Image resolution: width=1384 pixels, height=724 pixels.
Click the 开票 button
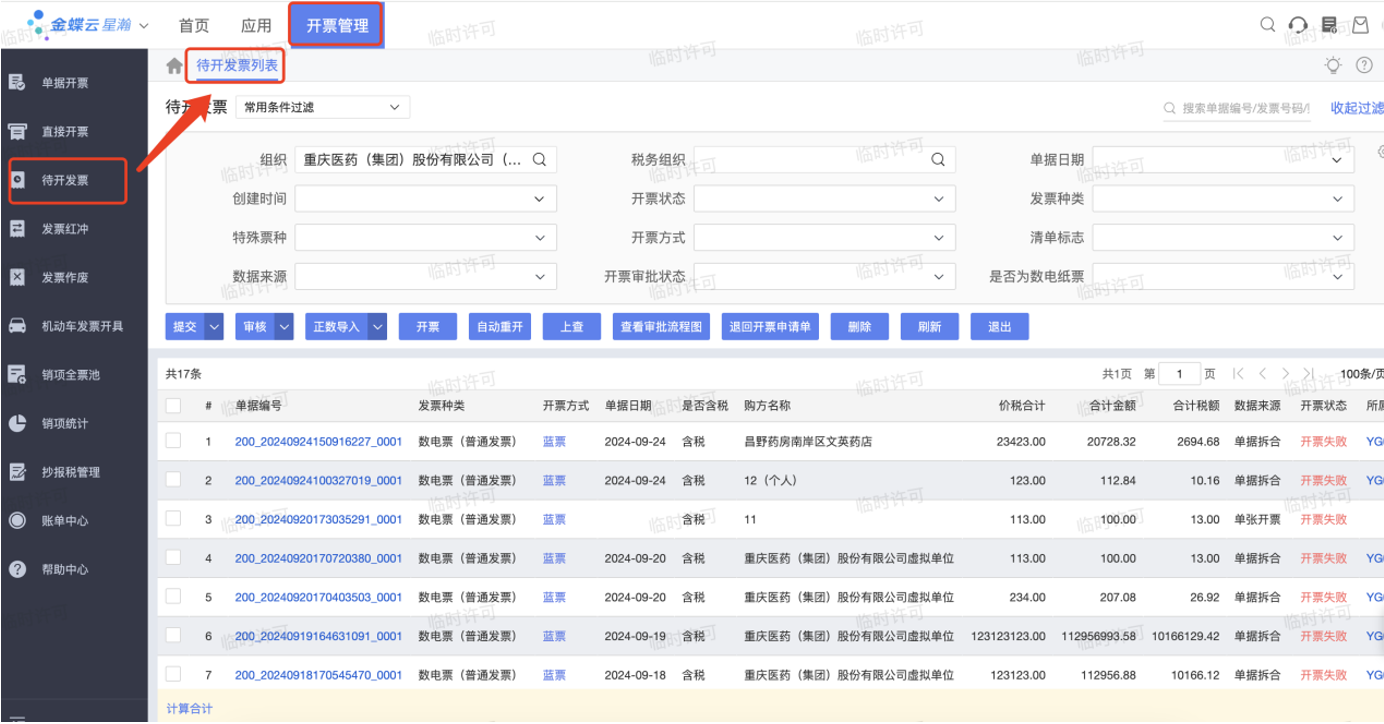click(x=428, y=327)
